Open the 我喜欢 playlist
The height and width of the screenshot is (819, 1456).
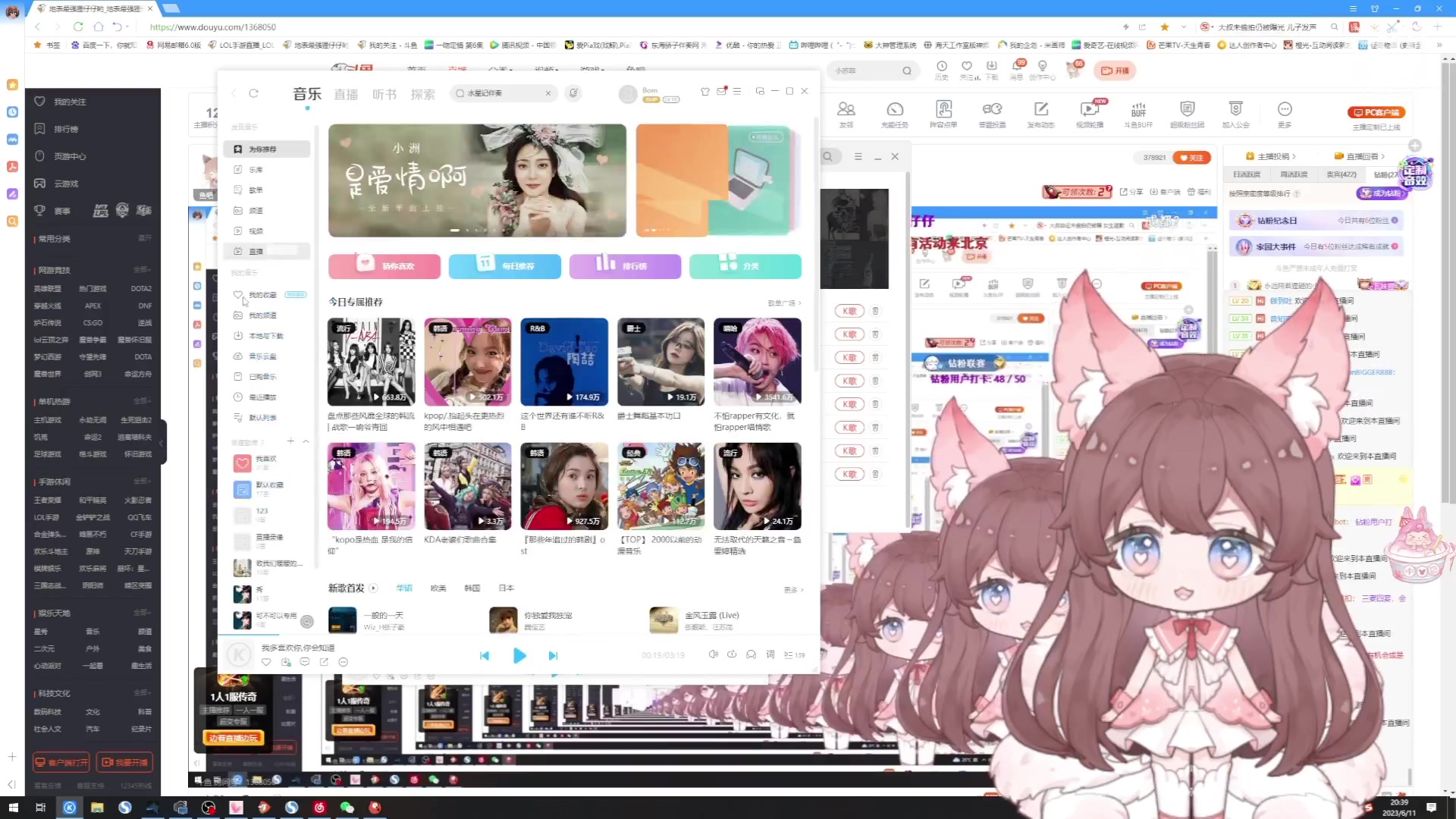(x=267, y=463)
